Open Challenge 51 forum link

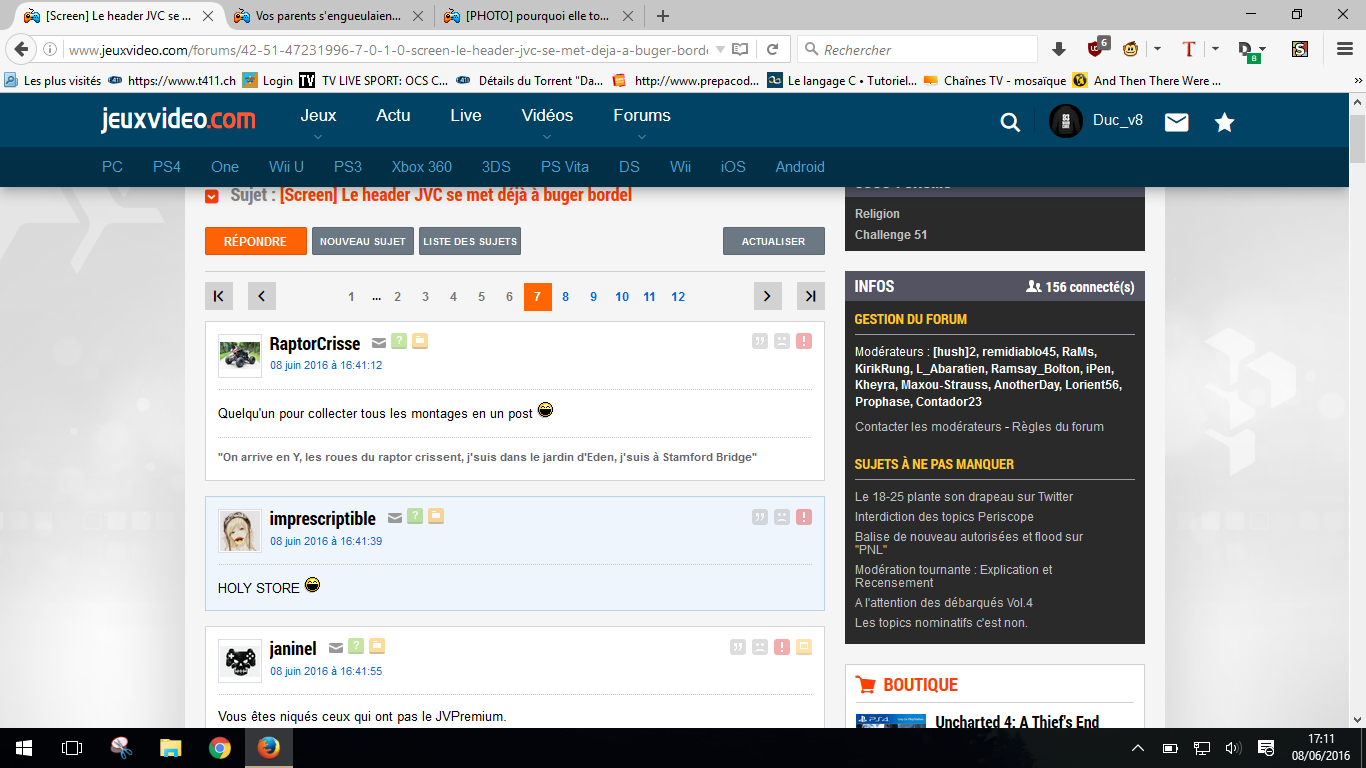point(891,235)
